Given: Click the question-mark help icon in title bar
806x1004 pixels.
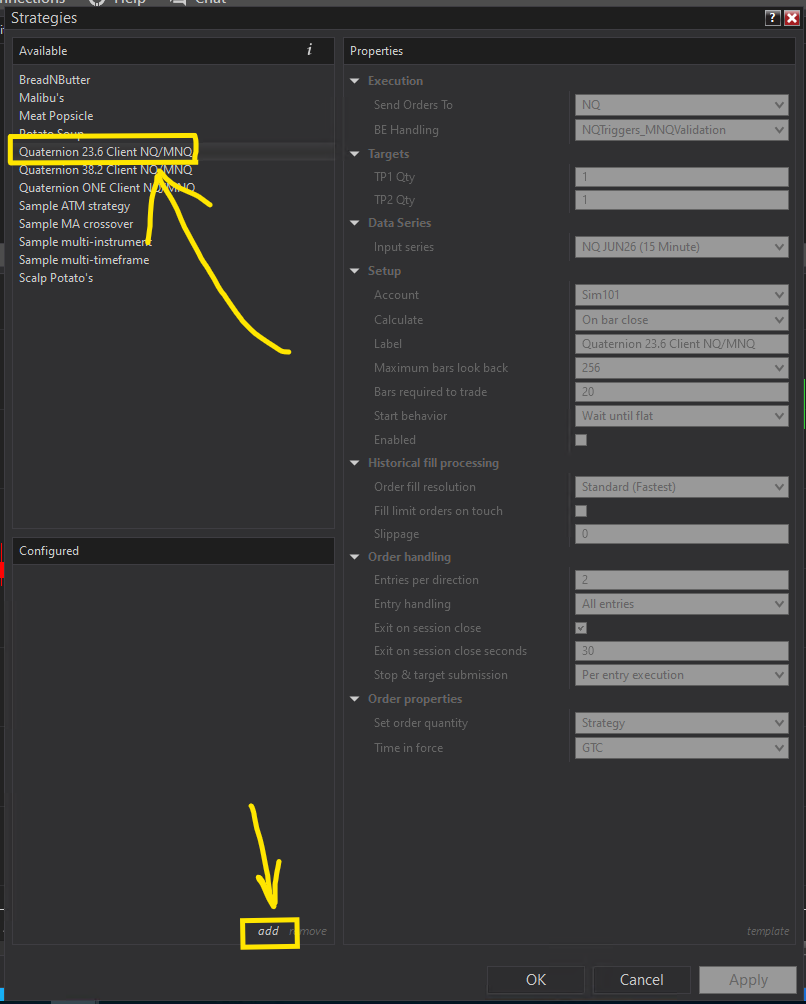Looking at the screenshot, I should [x=771, y=18].
